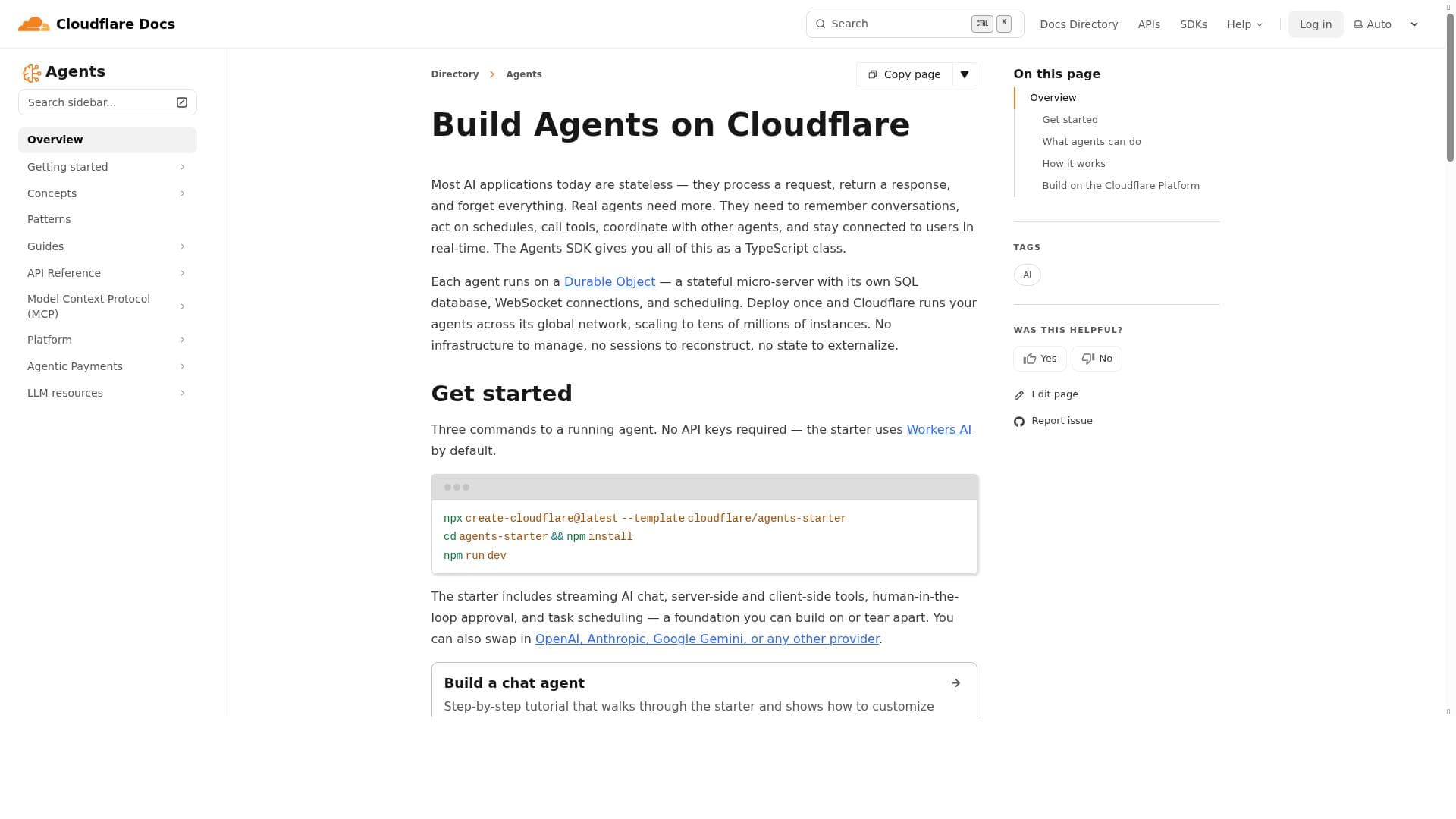Screen dimensions: 1456x819
Task: Click the AI tag chip
Action: (1027, 275)
